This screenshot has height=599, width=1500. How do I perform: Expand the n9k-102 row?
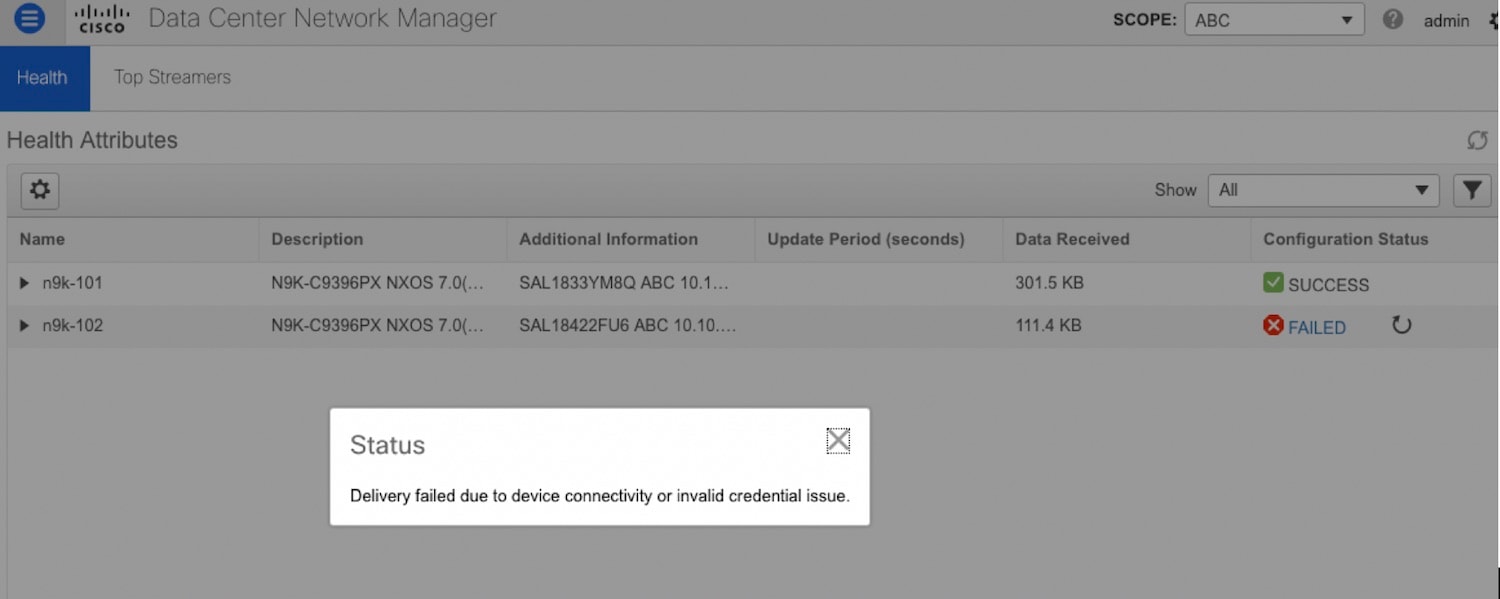click(x=25, y=325)
